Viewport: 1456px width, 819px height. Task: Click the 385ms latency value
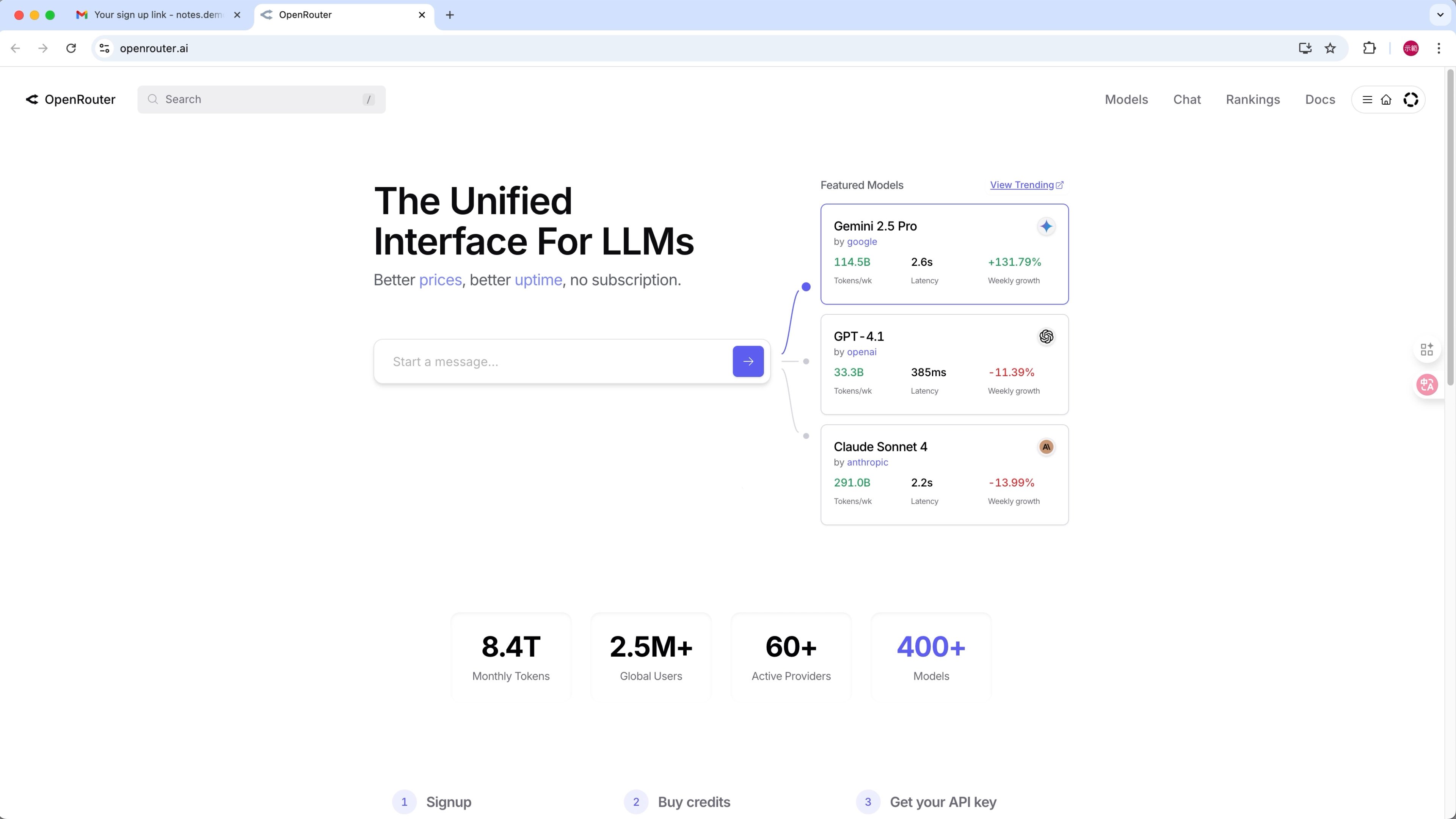coord(929,372)
